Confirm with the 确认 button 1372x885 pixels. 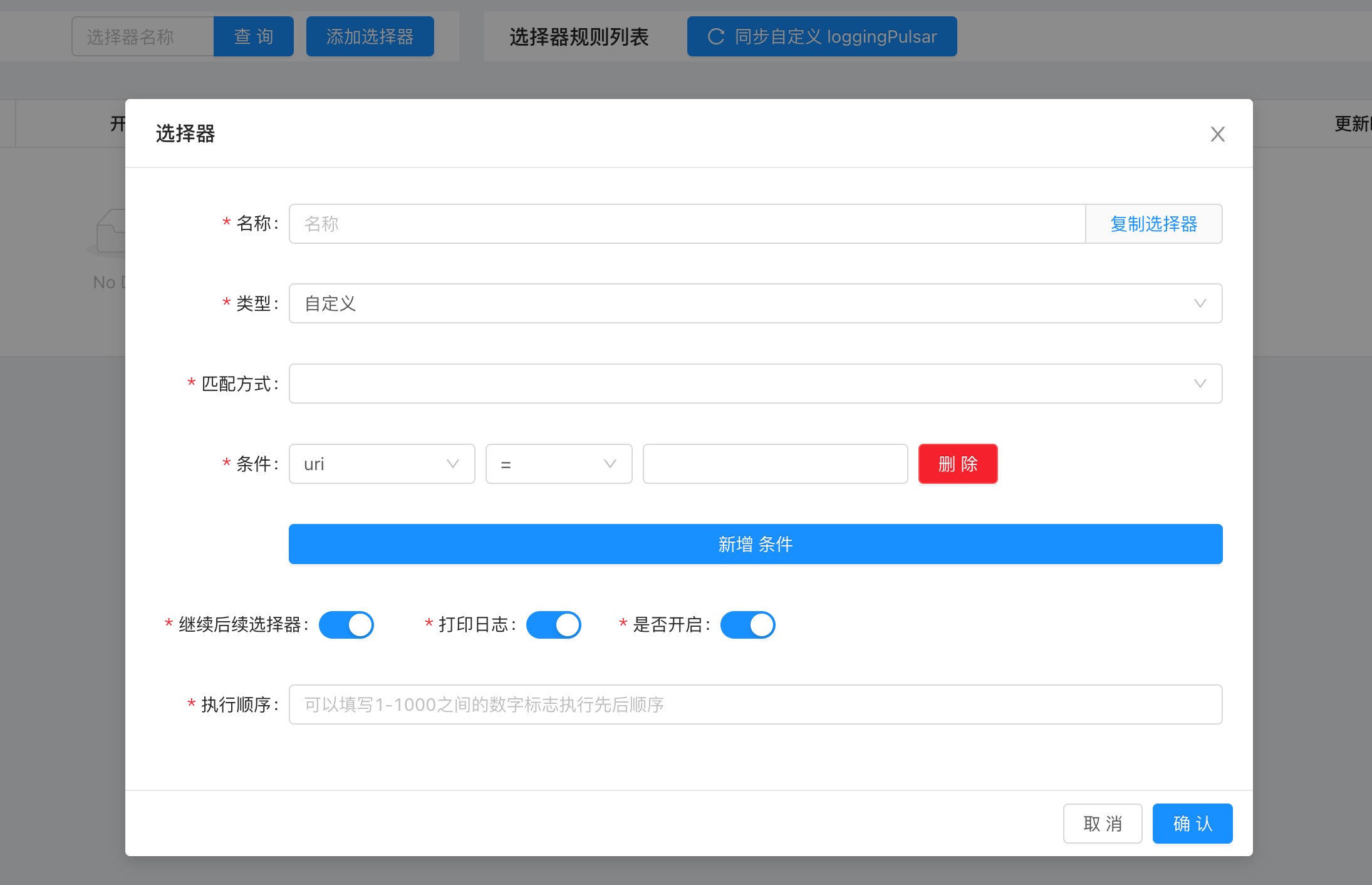click(x=1192, y=824)
